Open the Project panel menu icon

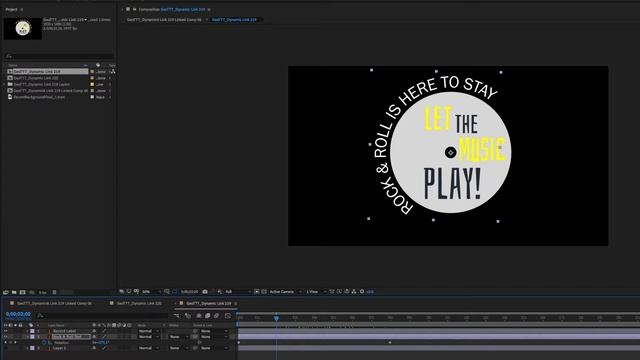pyautogui.click(x=22, y=9)
